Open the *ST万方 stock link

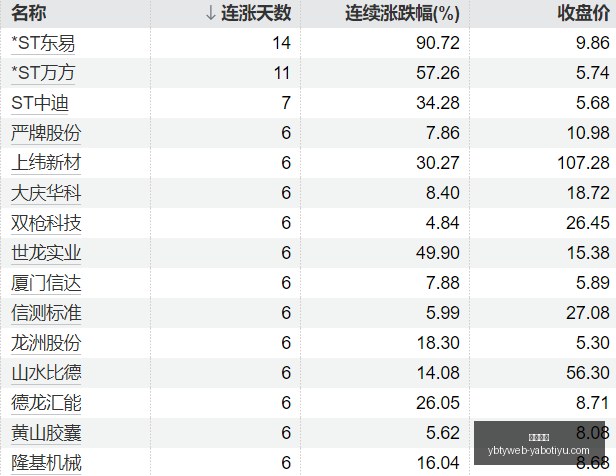click(x=43, y=73)
